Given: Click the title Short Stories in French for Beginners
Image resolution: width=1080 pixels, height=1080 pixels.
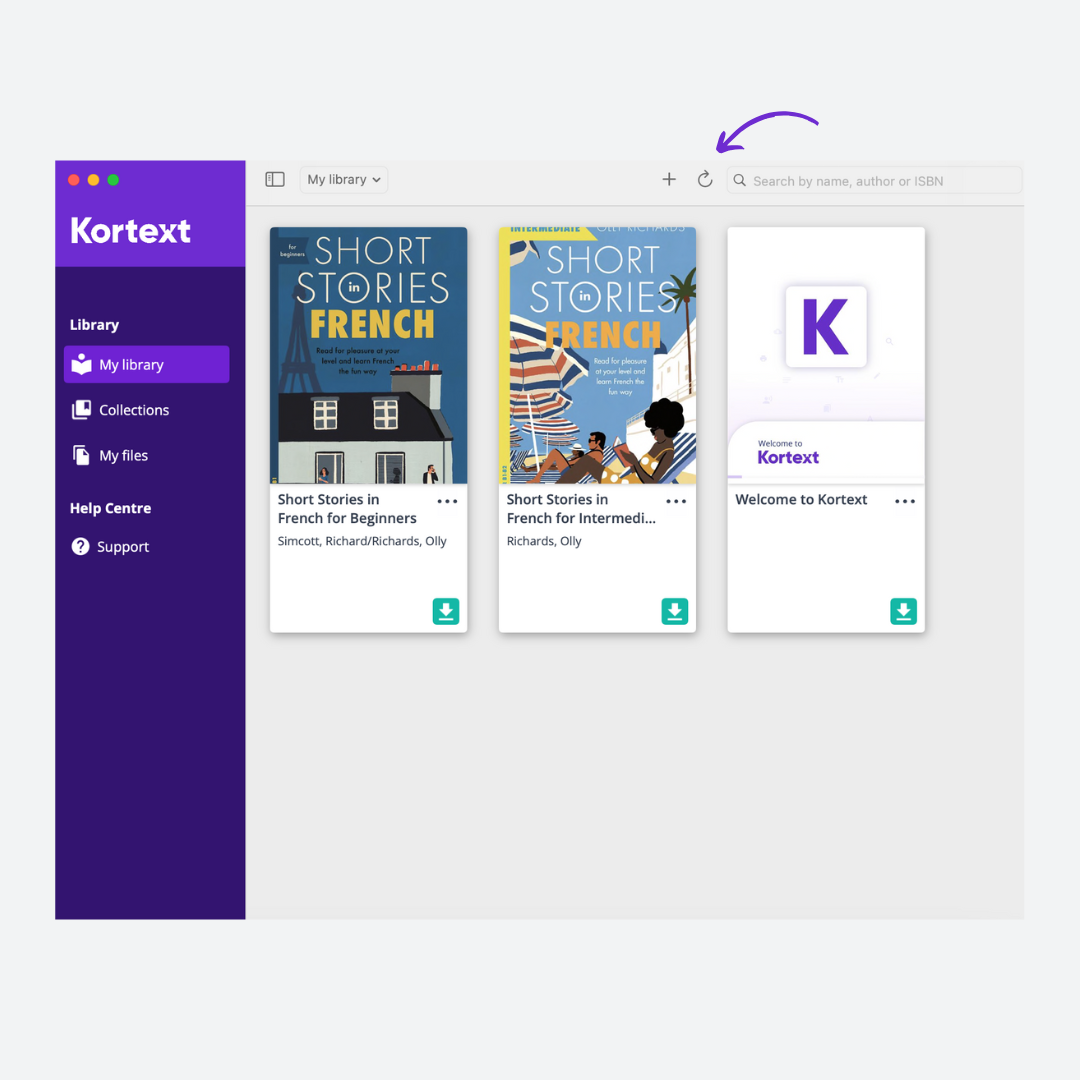Looking at the screenshot, I should coord(347,509).
